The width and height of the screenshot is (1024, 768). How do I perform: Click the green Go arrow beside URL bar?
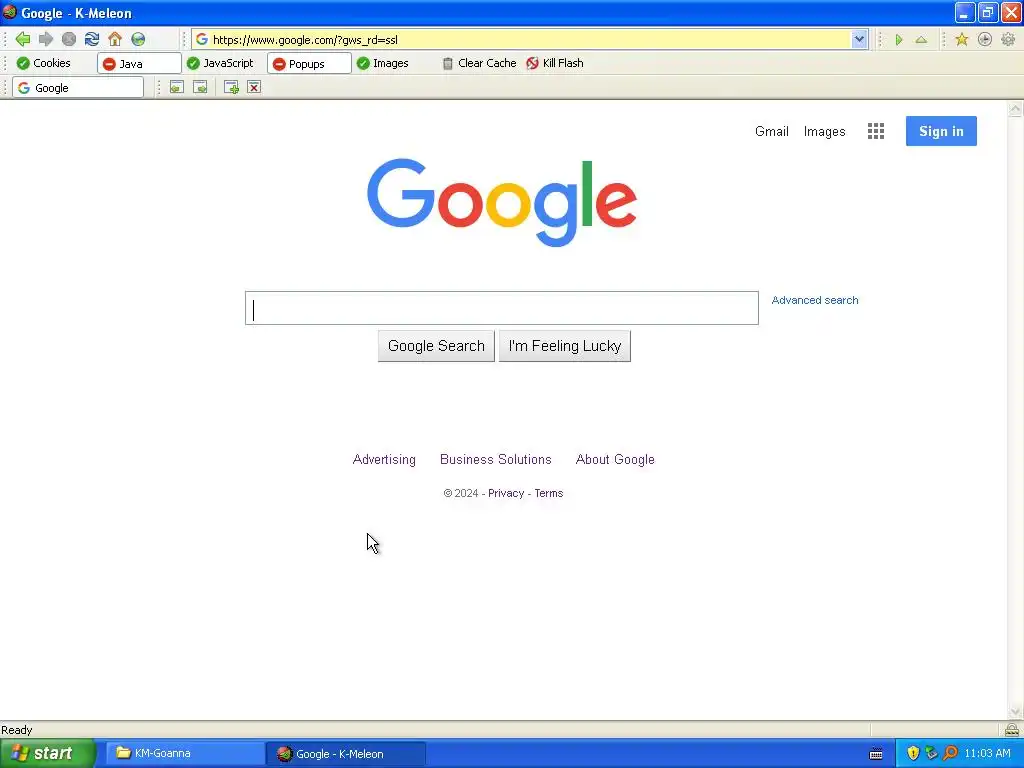click(x=899, y=40)
